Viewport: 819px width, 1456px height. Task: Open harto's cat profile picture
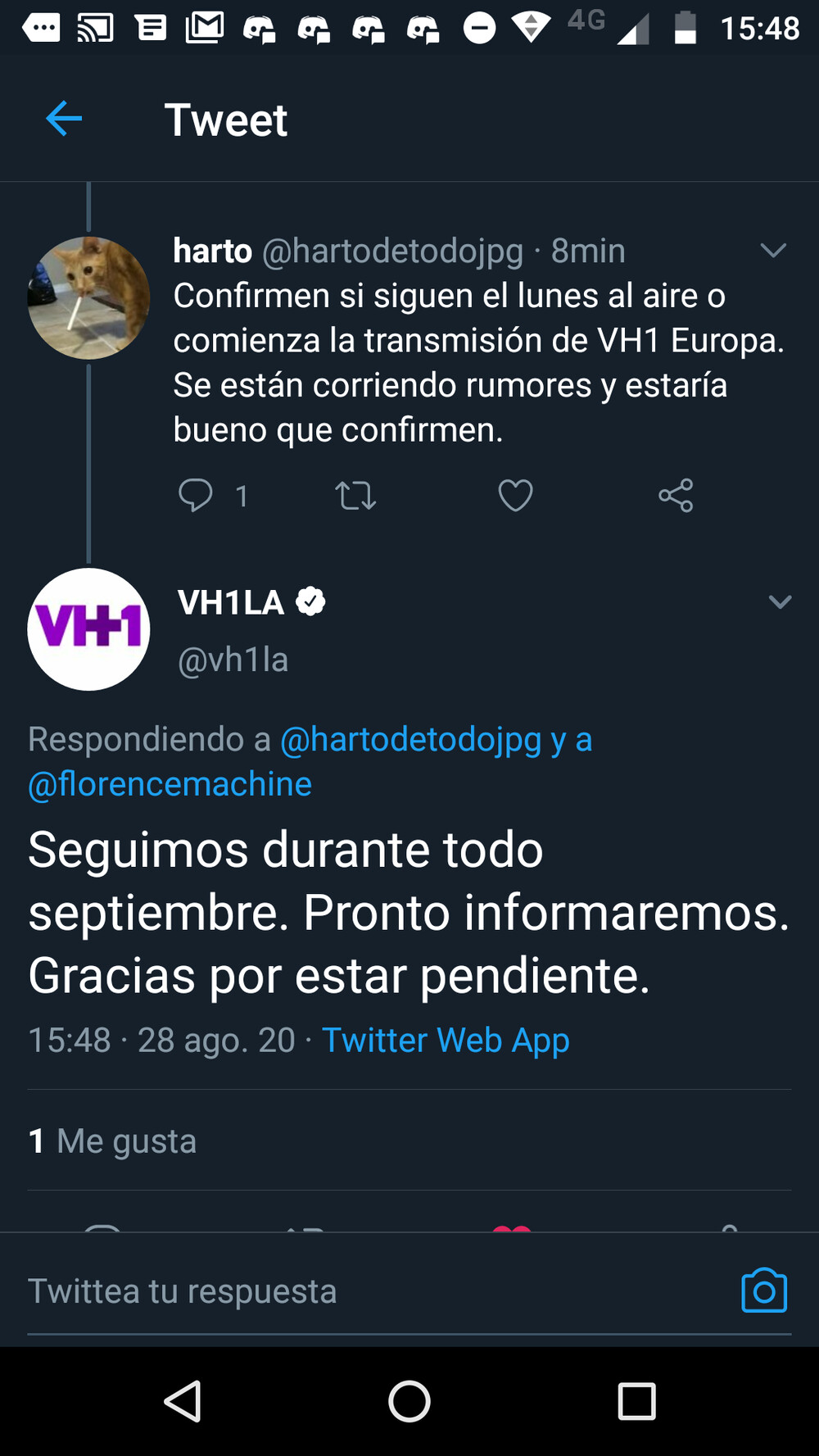click(88, 297)
